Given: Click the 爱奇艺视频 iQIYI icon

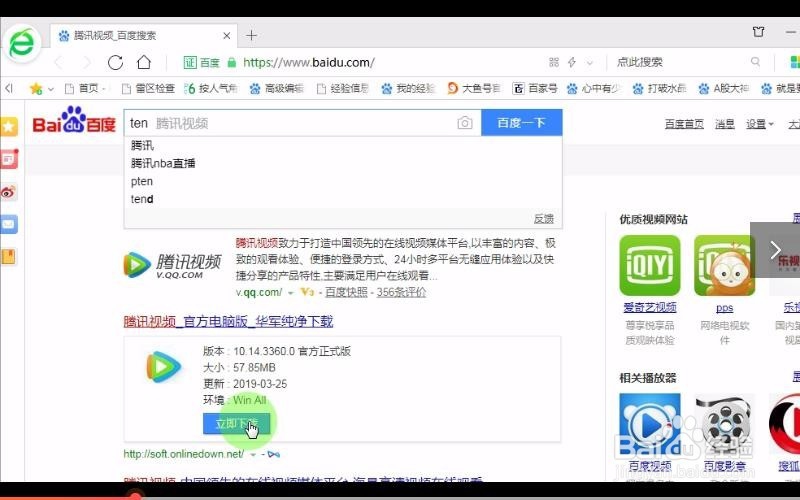Looking at the screenshot, I should click(649, 266).
